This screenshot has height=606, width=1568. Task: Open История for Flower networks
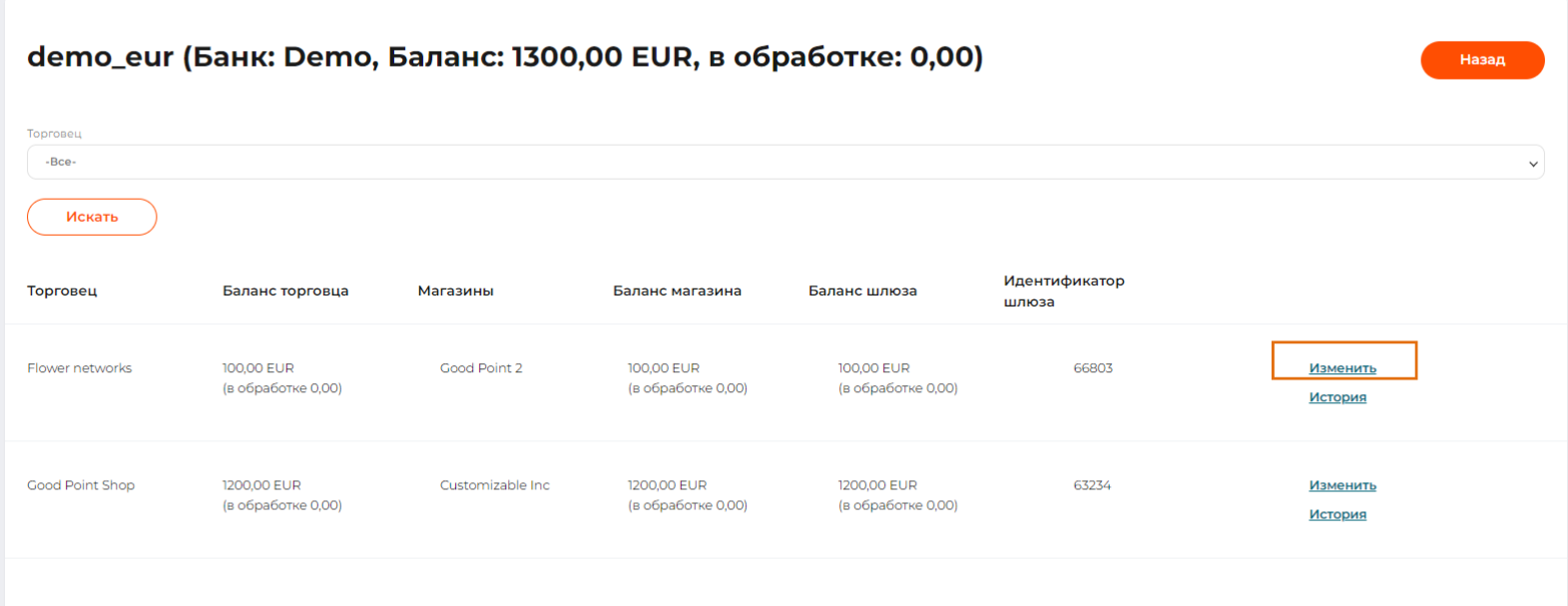pyautogui.click(x=1337, y=397)
